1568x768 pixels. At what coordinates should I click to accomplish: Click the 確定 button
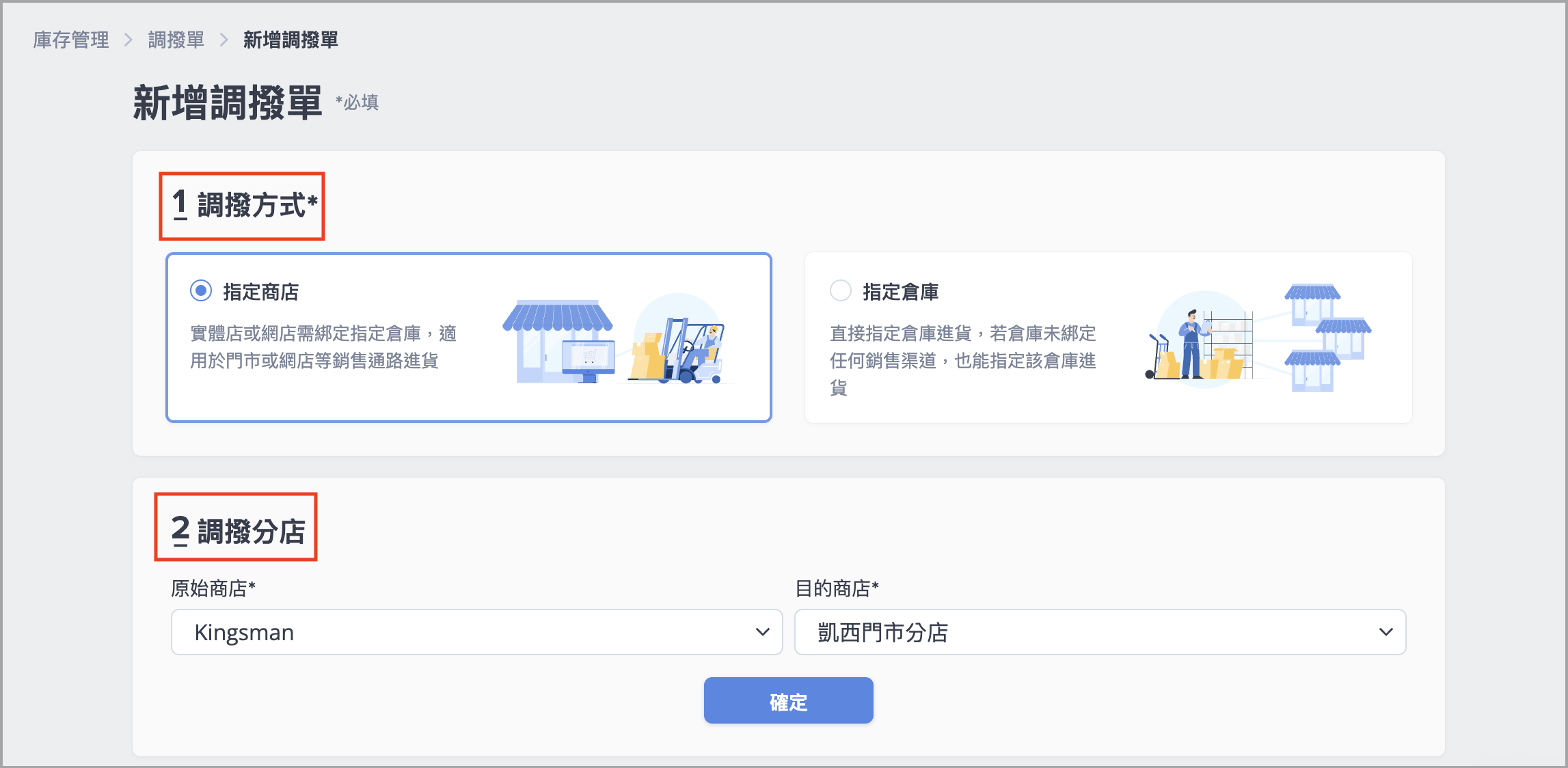[788, 700]
